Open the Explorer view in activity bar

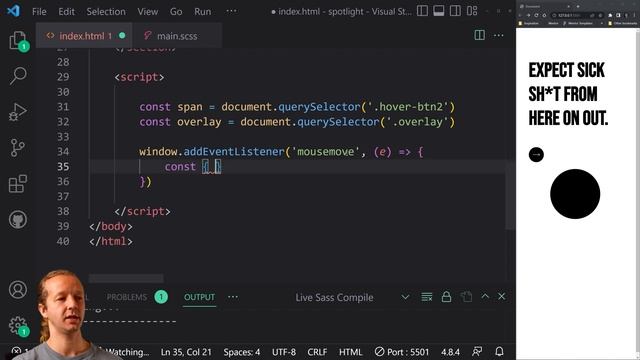pyautogui.click(x=18, y=41)
